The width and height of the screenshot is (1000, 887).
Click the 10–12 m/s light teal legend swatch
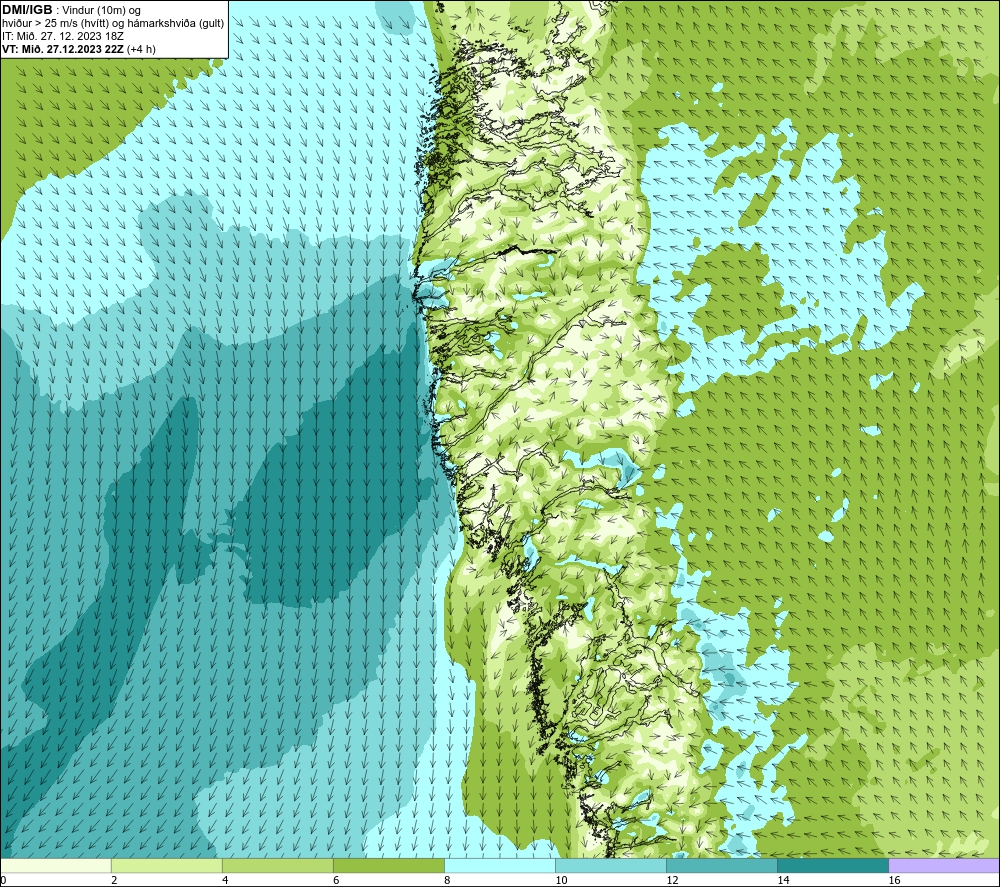point(611,866)
